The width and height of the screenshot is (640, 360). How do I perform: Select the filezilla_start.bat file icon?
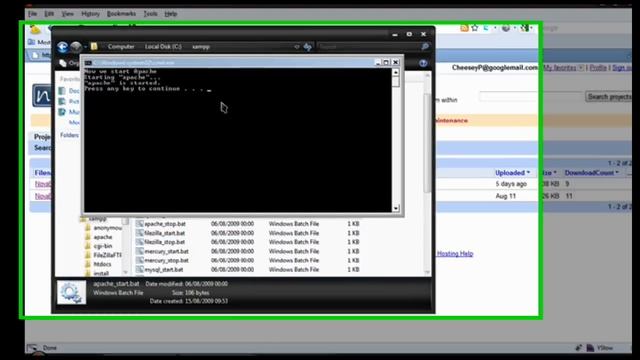[x=140, y=233]
